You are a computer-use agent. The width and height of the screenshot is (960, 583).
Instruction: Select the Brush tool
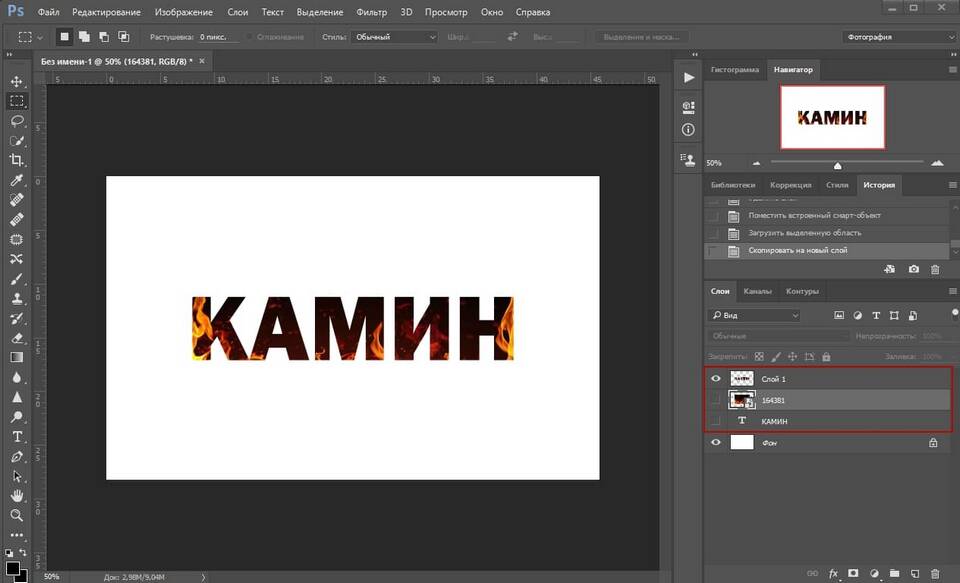(17, 279)
